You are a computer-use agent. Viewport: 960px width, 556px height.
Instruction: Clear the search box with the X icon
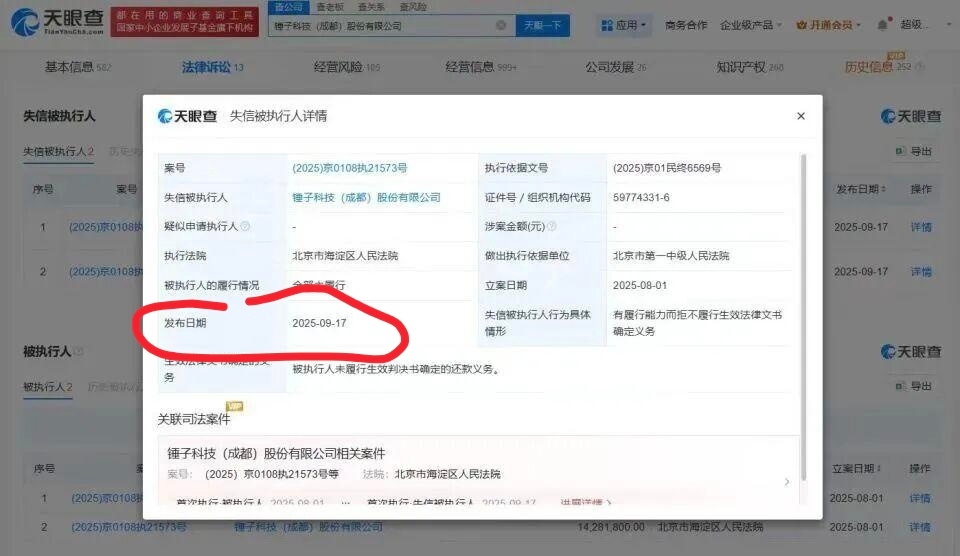click(x=501, y=25)
